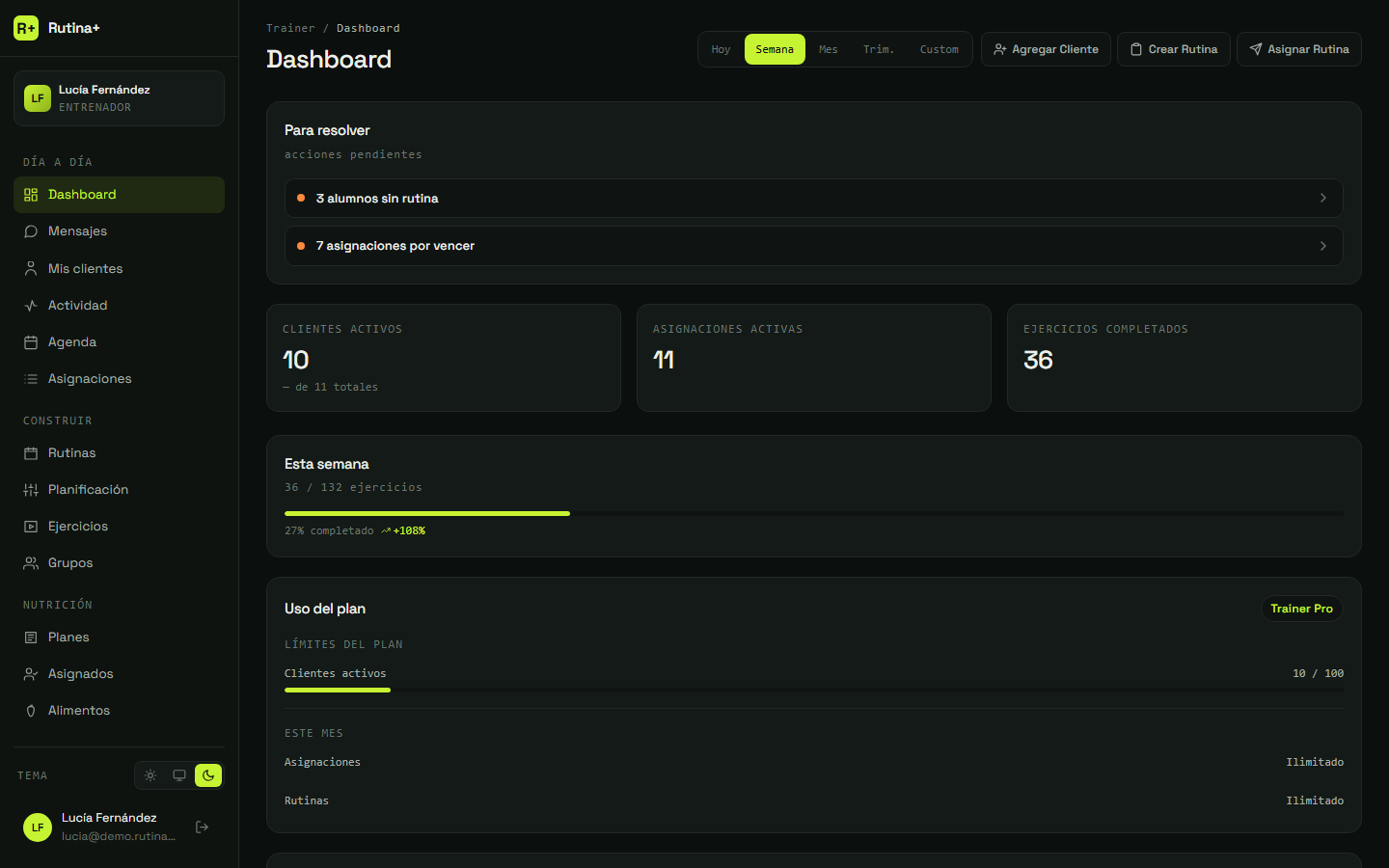
Task: Log out using the exit icon
Action: (203, 827)
